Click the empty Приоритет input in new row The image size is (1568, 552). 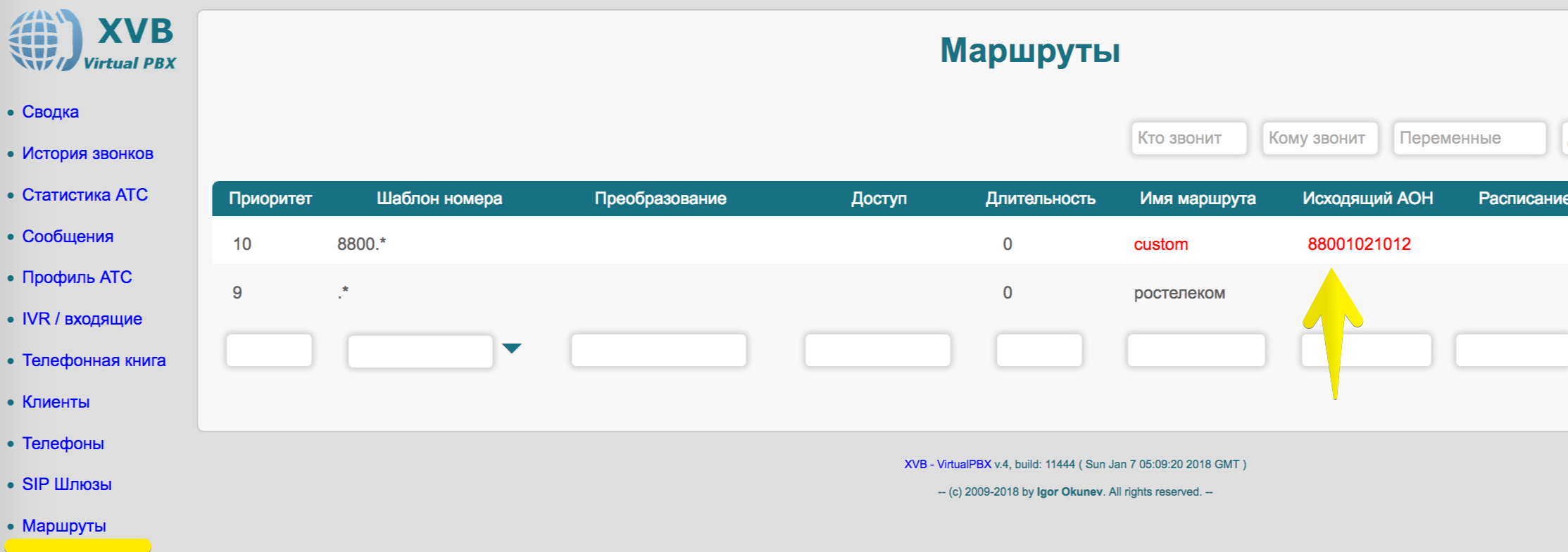pos(269,351)
